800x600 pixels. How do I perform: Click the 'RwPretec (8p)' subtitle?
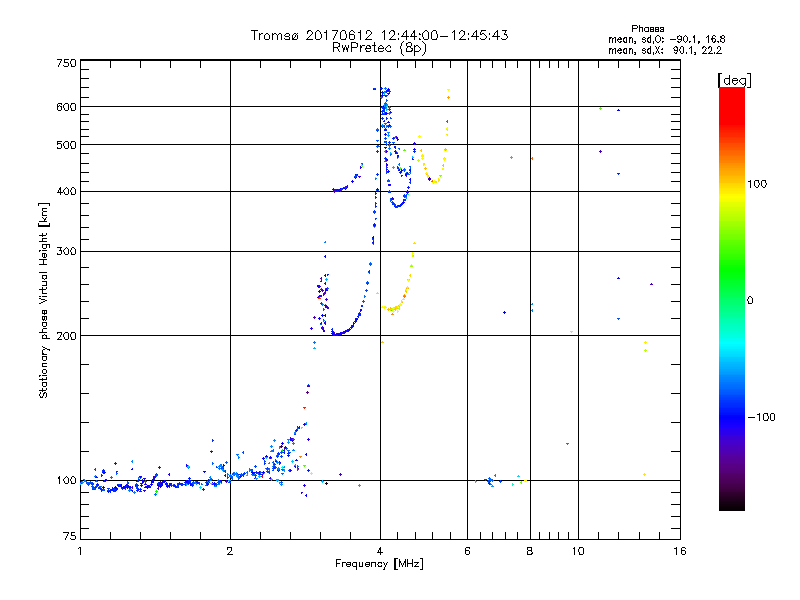pyautogui.click(x=379, y=48)
